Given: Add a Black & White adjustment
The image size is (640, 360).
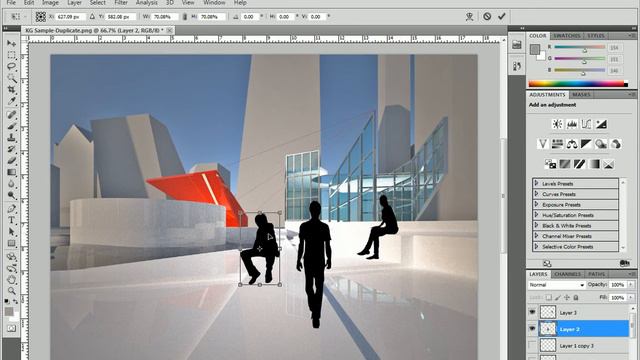Looking at the screenshot, I should 586,144.
